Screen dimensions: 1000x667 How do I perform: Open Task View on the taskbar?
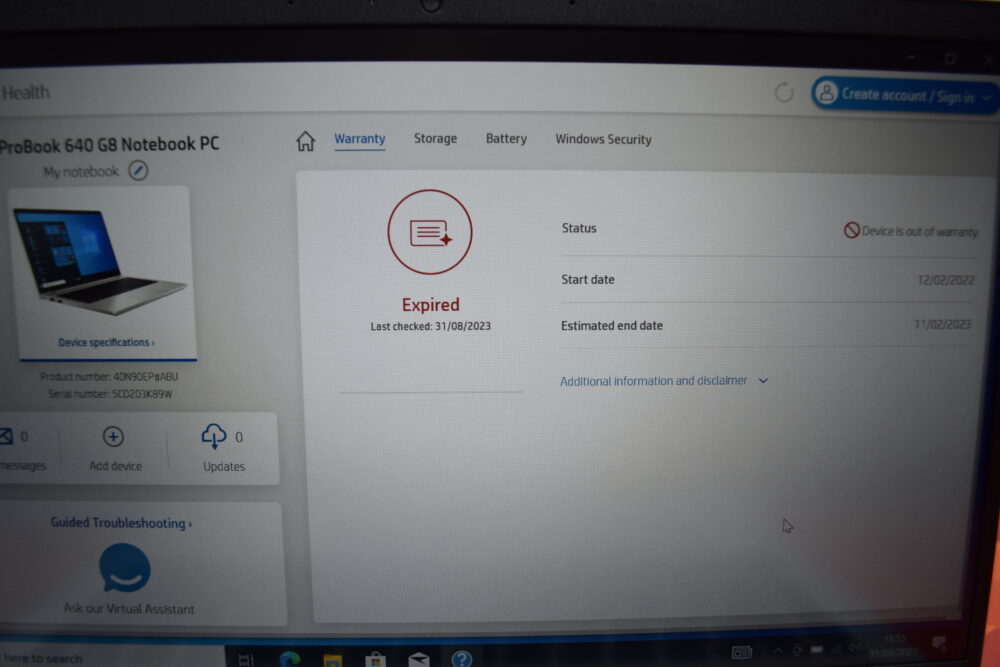point(246,660)
